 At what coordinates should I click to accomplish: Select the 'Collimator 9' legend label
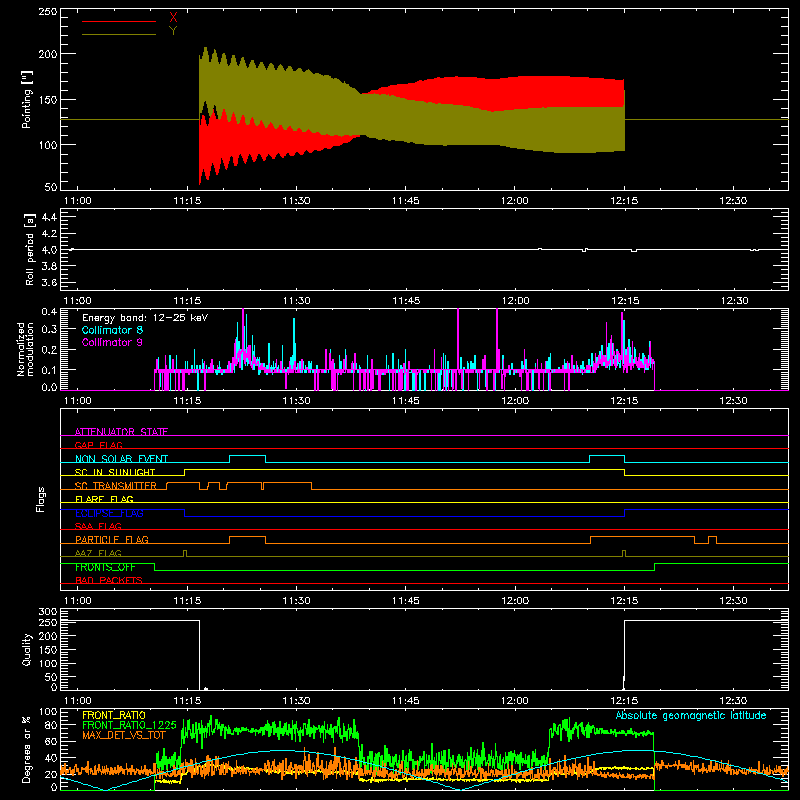(112, 342)
